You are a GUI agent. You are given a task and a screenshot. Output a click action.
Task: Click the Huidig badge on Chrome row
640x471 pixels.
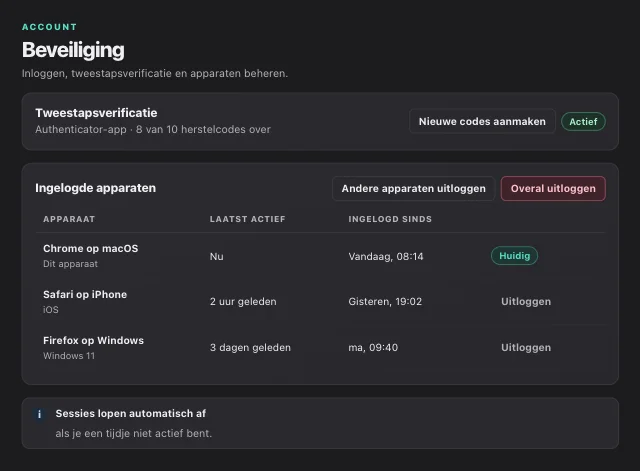[514, 256]
